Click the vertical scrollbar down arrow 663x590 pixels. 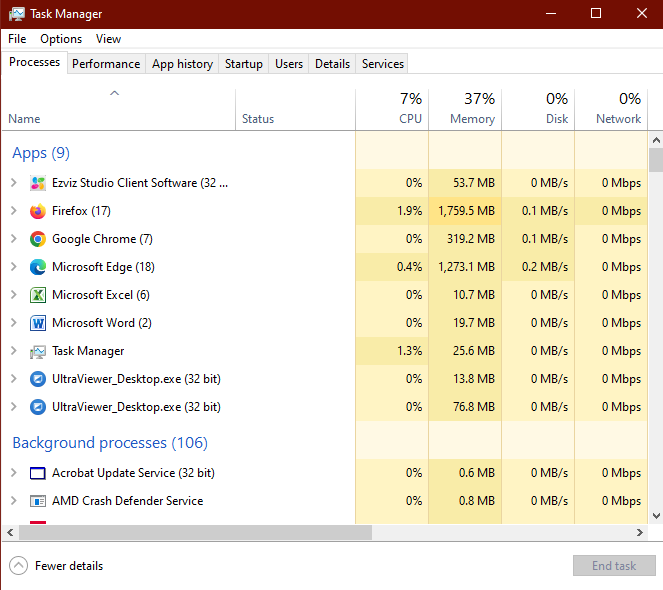[656, 516]
